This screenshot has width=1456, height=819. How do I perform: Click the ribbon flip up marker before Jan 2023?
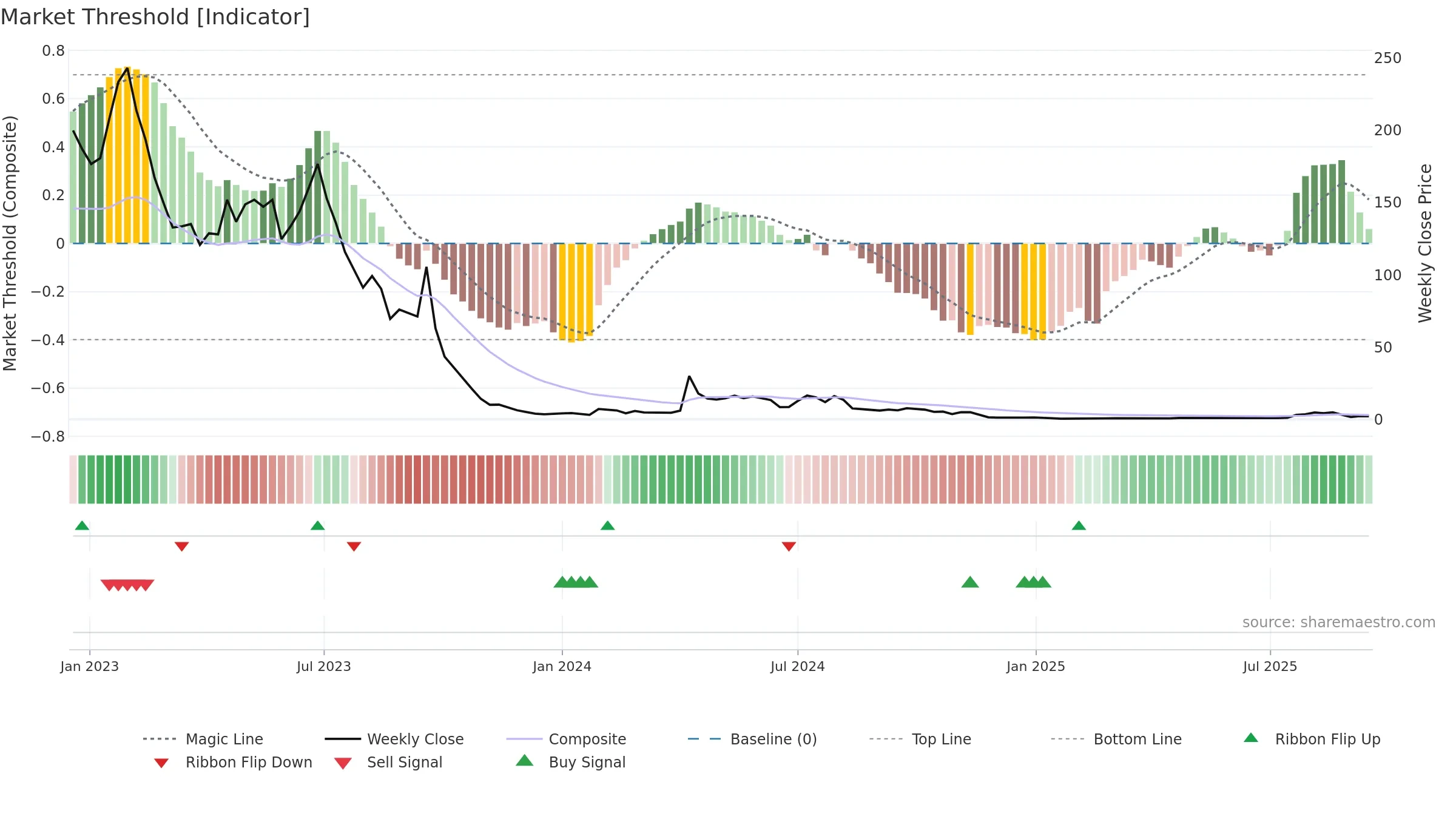point(82,525)
